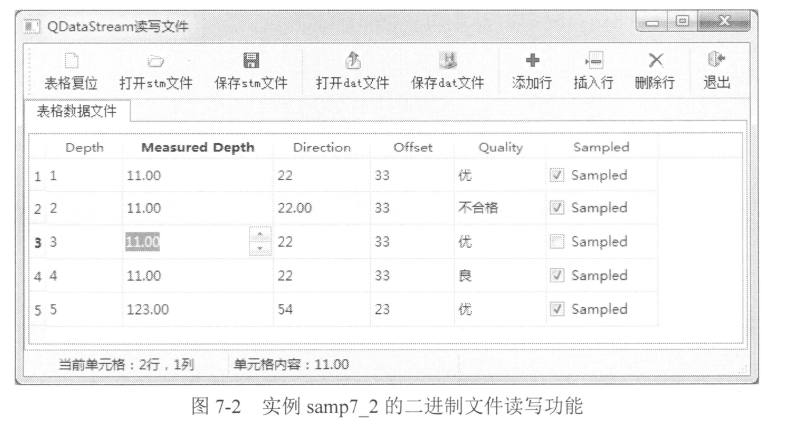Check the Sampled checkbox in row 3

click(x=557, y=242)
